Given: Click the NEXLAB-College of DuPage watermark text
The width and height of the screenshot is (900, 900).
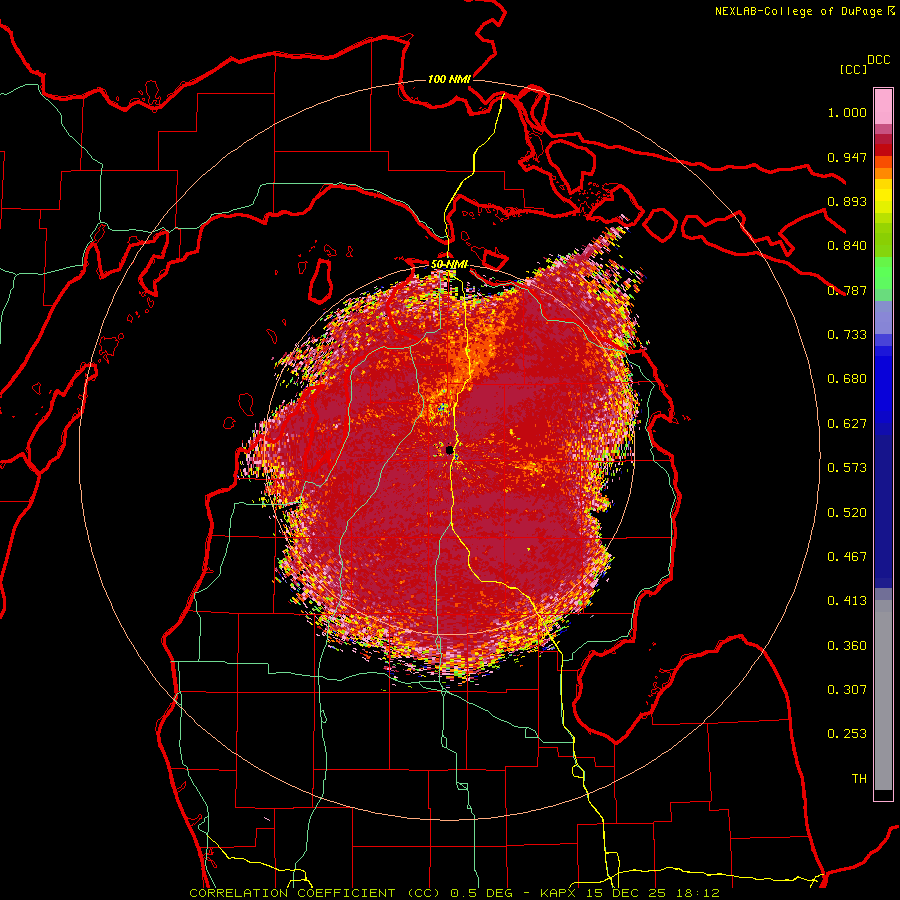Looking at the screenshot, I should tap(799, 11).
